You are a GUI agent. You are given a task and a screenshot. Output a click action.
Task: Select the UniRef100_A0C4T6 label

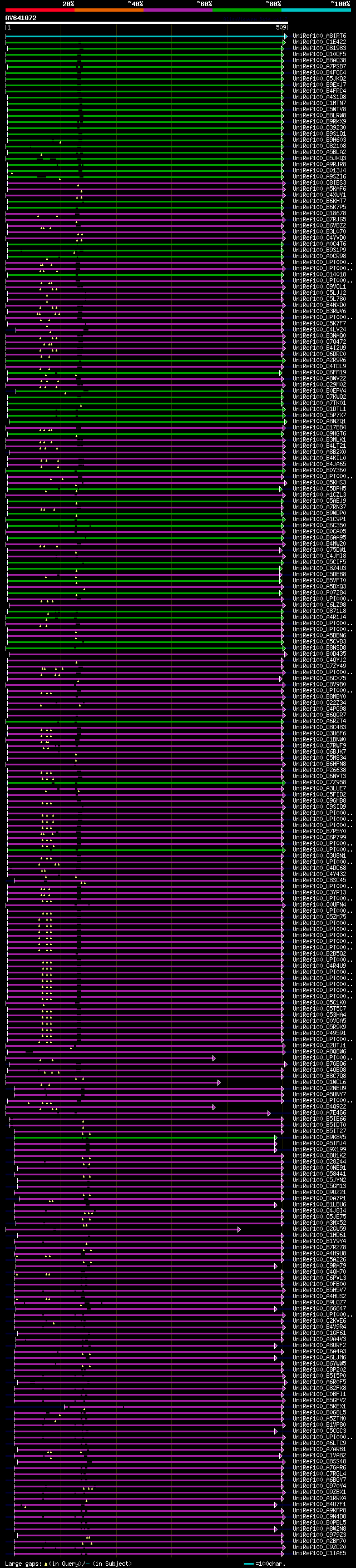click(319, 244)
